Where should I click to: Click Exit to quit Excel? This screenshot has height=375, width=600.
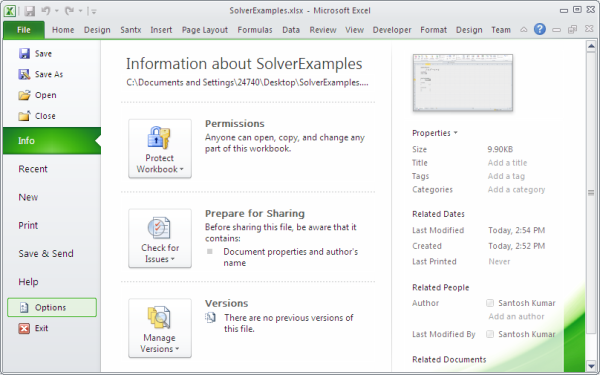(x=34, y=328)
